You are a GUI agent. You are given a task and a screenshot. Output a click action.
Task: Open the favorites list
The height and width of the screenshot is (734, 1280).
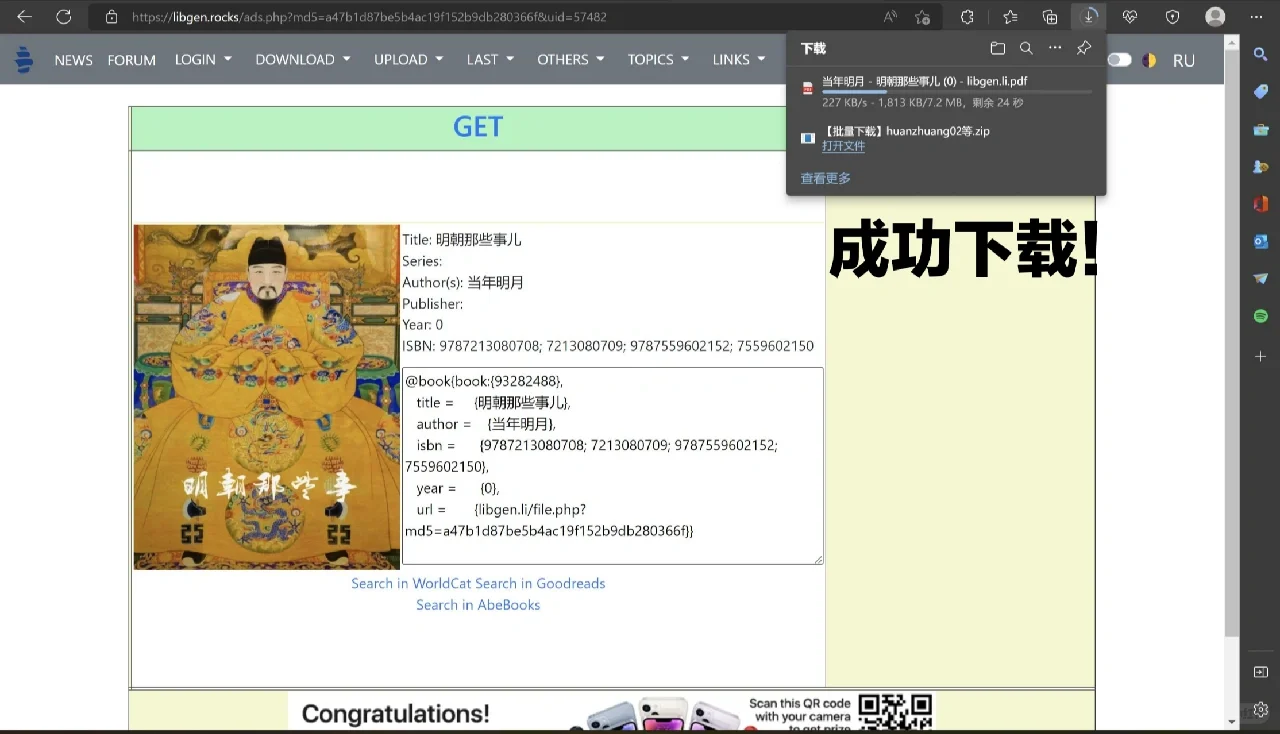(1010, 17)
